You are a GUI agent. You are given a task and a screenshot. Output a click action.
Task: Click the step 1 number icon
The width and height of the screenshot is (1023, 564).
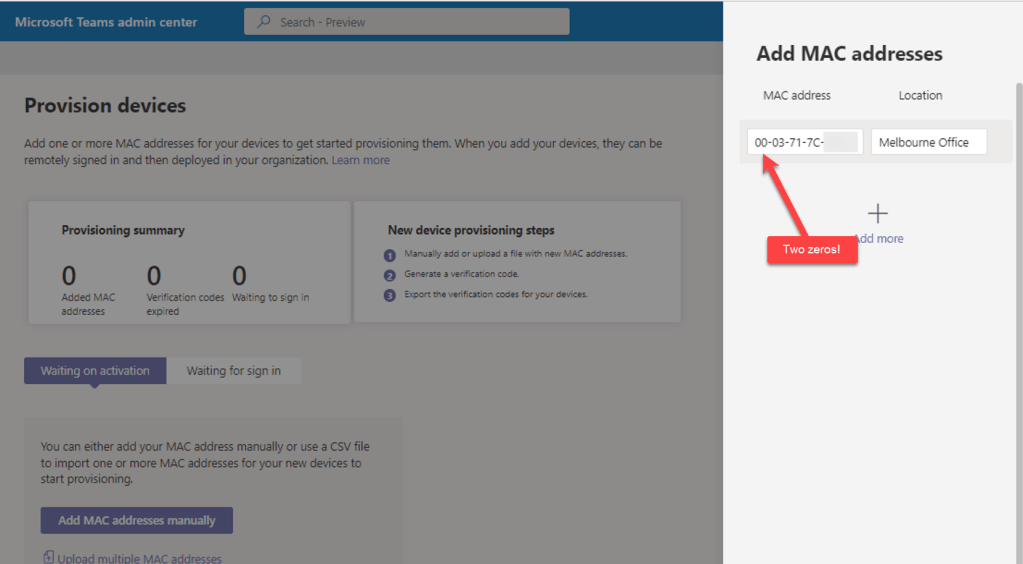[391, 254]
